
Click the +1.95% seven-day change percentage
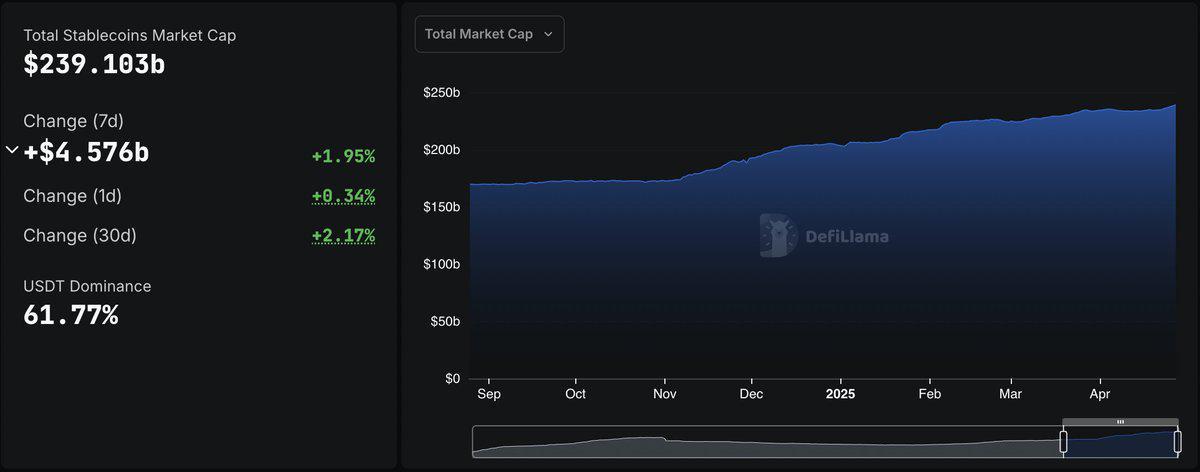point(343,156)
